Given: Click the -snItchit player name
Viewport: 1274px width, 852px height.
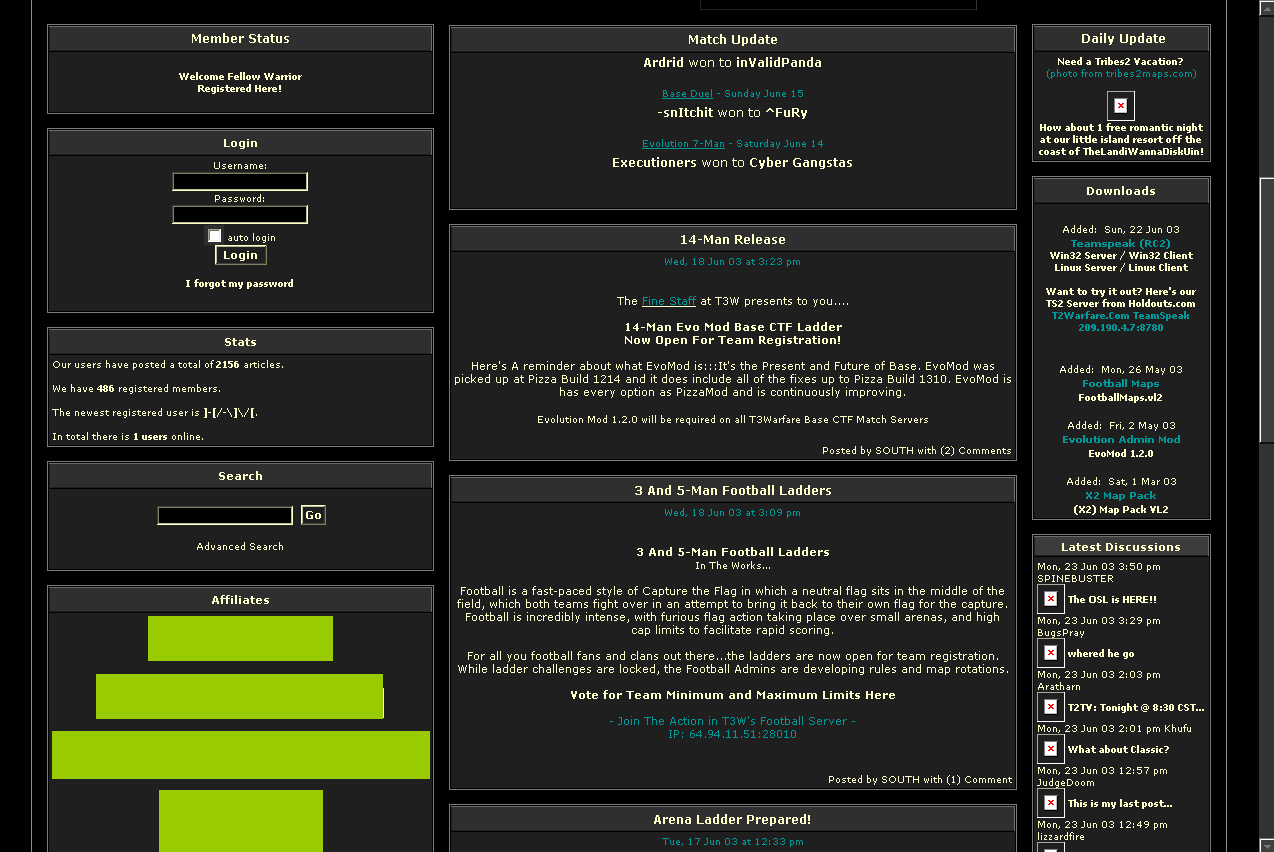Looking at the screenshot, I should (x=686, y=113).
